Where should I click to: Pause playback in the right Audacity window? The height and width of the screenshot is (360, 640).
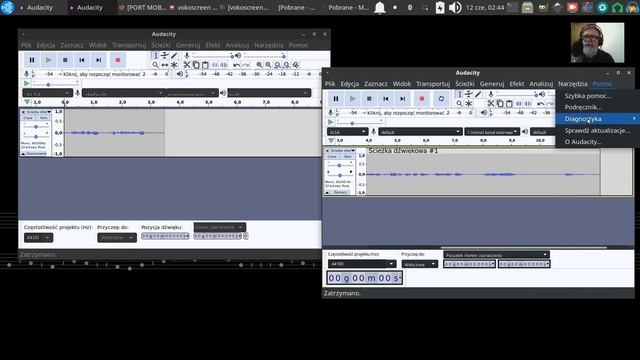click(336, 99)
